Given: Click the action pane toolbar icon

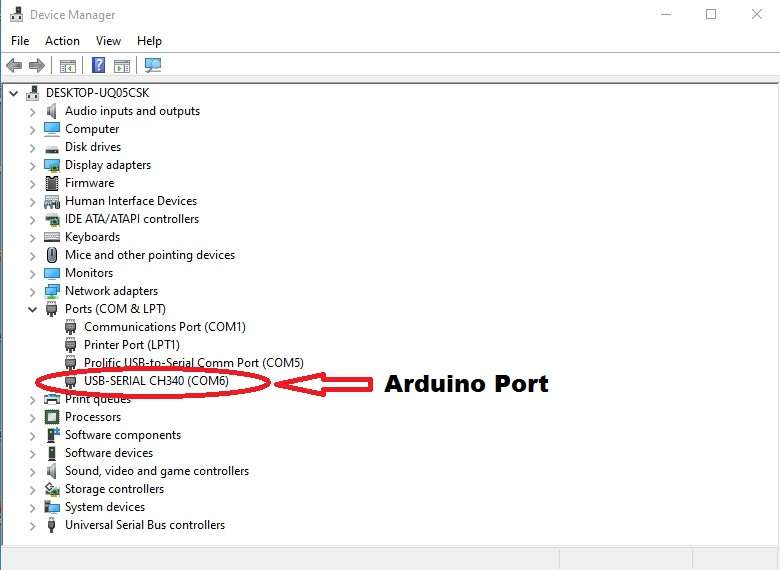Looking at the screenshot, I should (x=122, y=65).
